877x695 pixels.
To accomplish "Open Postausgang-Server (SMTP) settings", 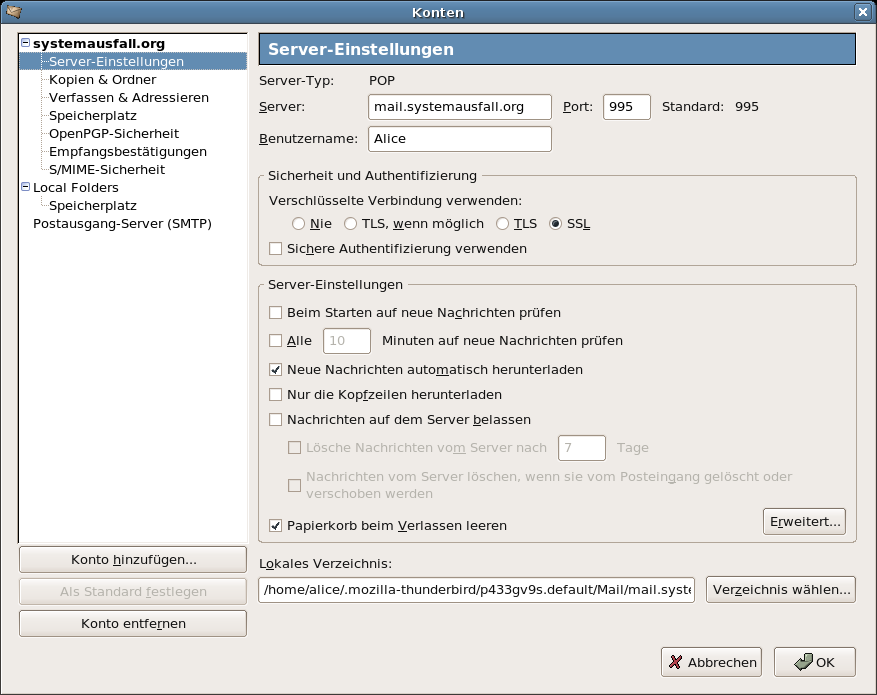I will click(122, 224).
